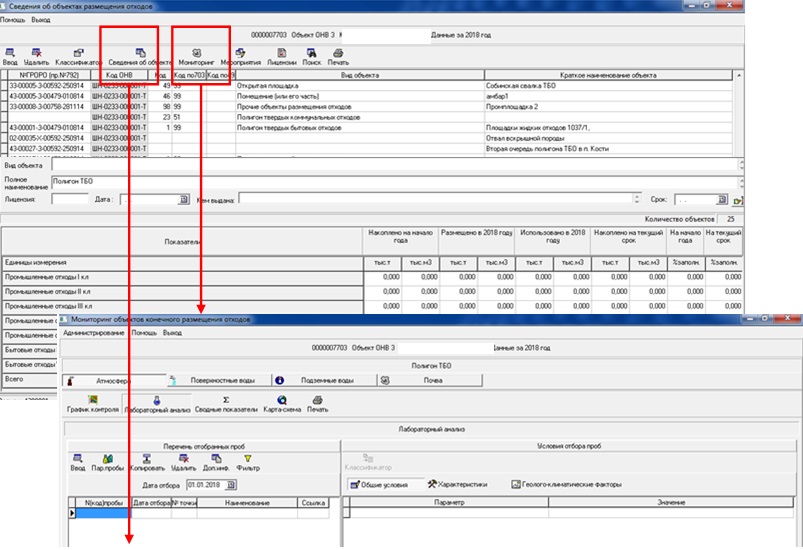Click the Пар.пробы icon in the sample toolbar
Viewport: 803px width, 550px height.
[x=107, y=461]
